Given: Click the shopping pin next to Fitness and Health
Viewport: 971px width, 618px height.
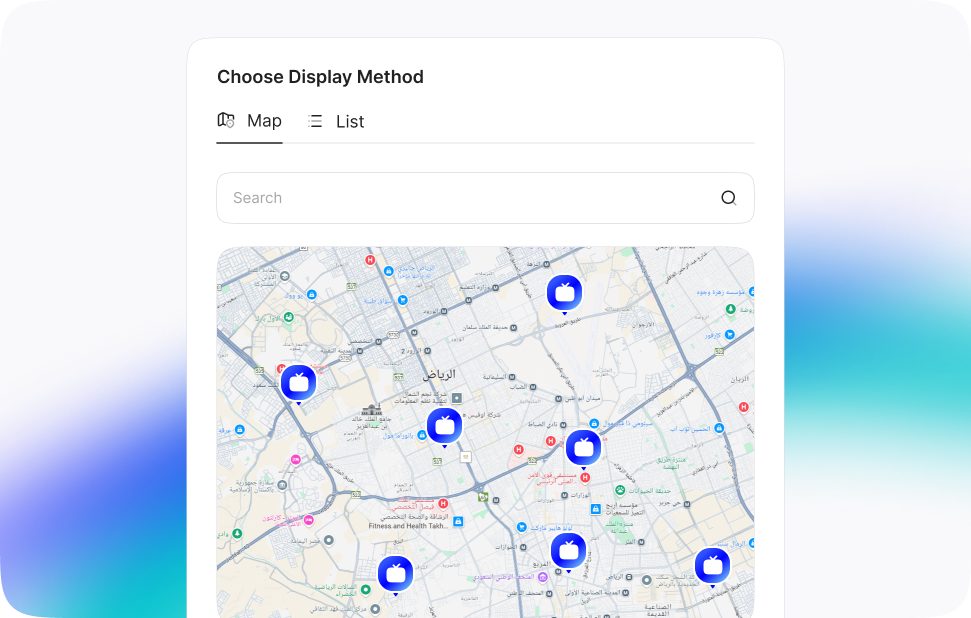Looking at the screenshot, I should pyautogui.click(x=458, y=521).
